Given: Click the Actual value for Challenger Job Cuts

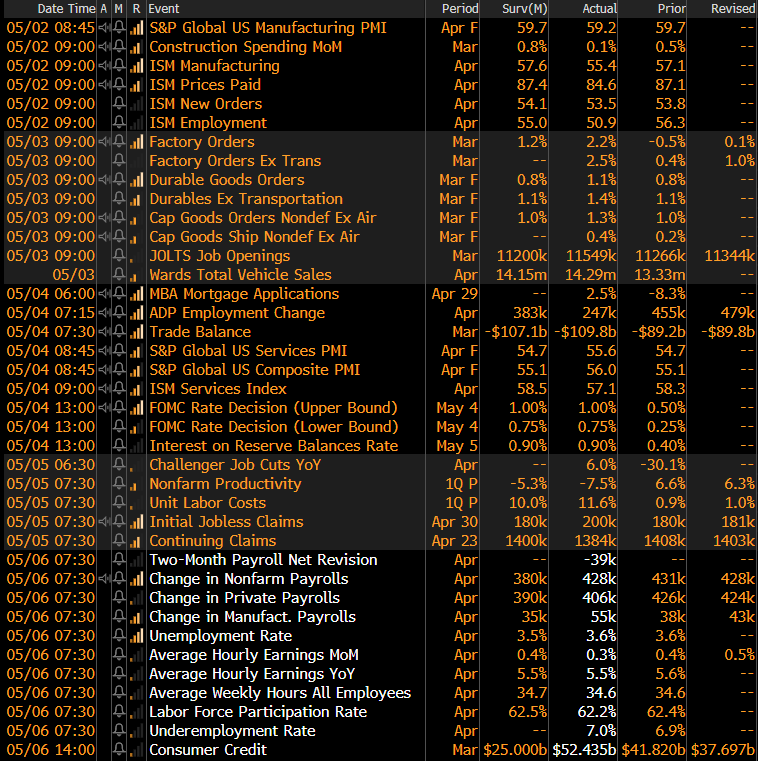Looking at the screenshot, I should (600, 465).
